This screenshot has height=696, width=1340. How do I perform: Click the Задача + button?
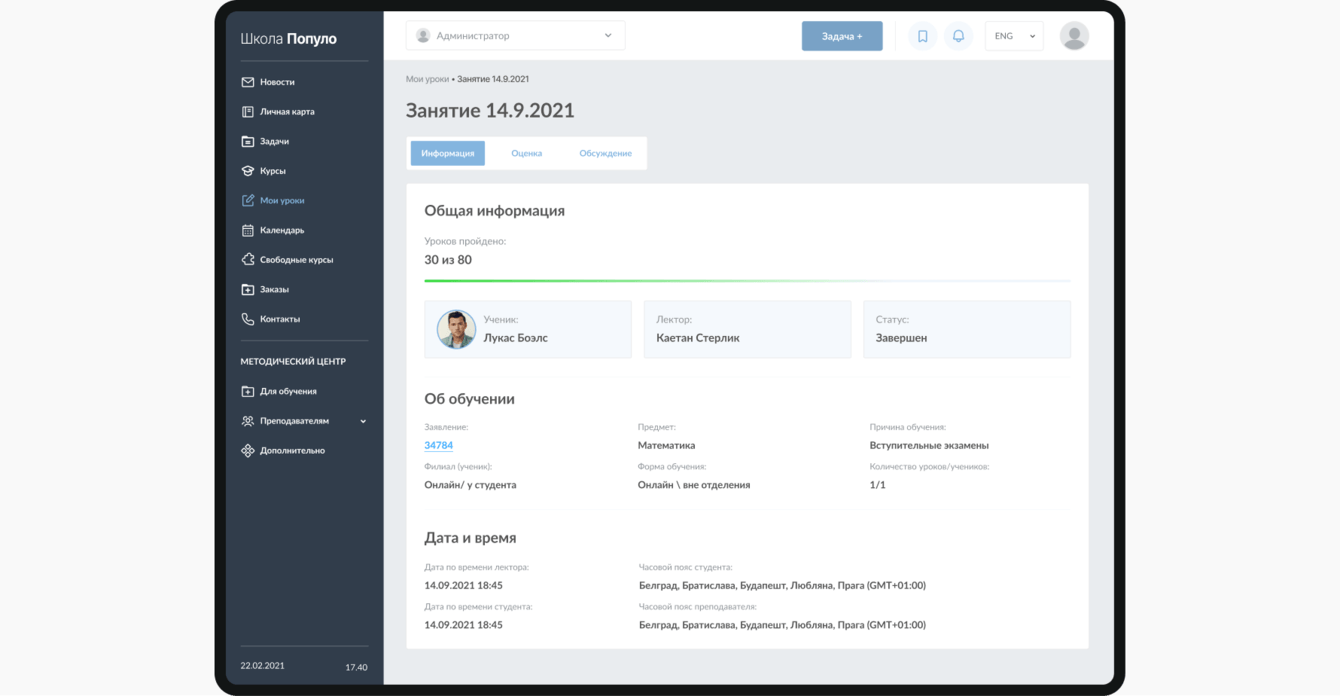pyautogui.click(x=842, y=36)
